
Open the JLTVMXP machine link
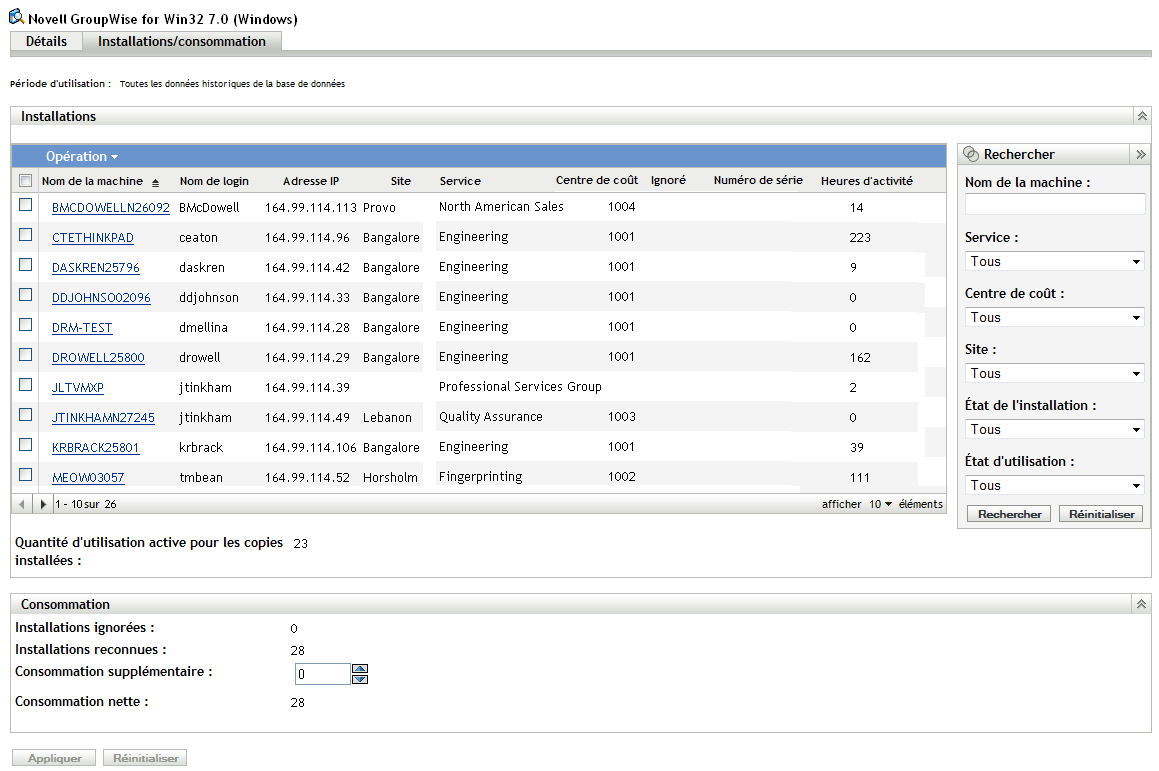pos(78,387)
